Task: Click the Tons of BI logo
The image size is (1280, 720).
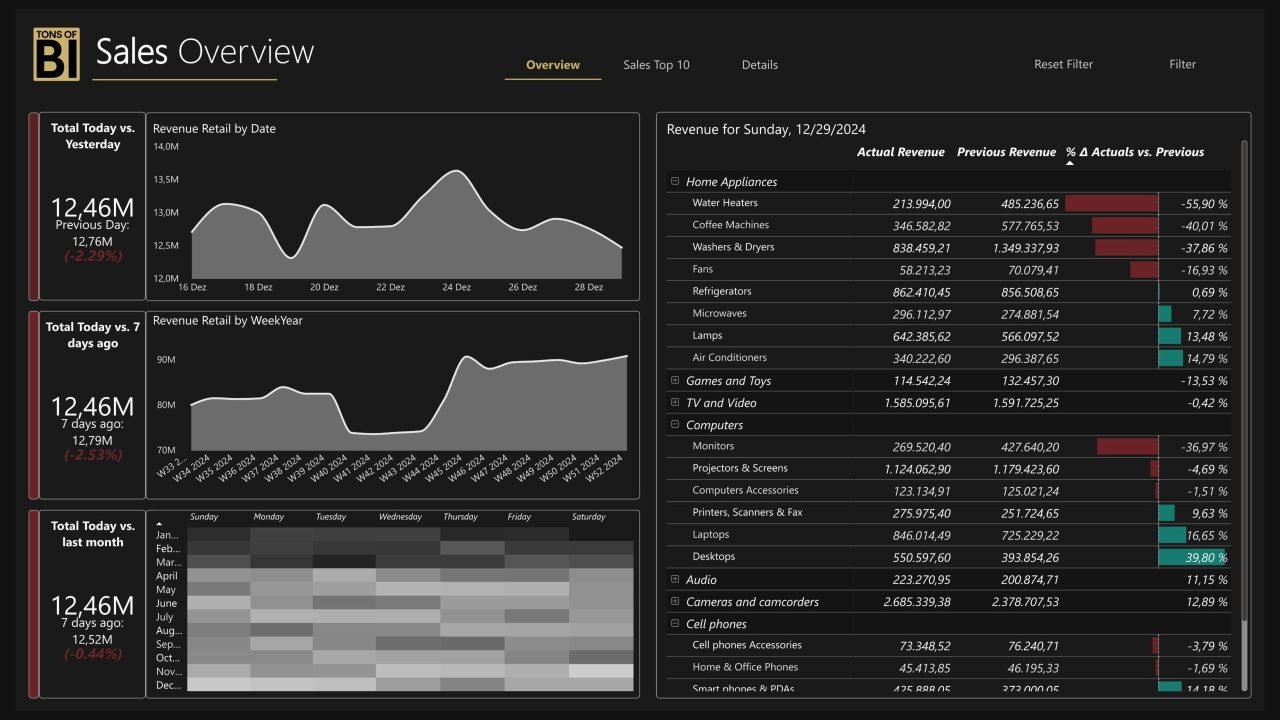Action: click(55, 53)
